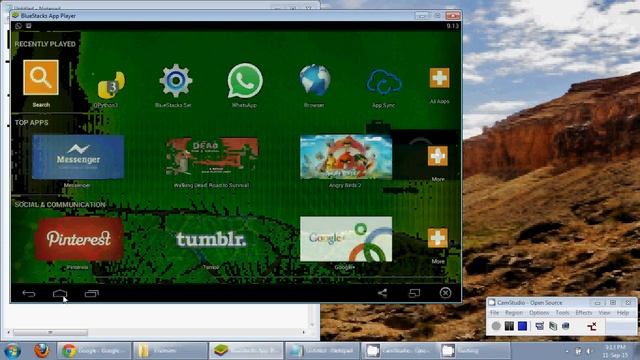Open the Tumblr app tile

[211, 239]
